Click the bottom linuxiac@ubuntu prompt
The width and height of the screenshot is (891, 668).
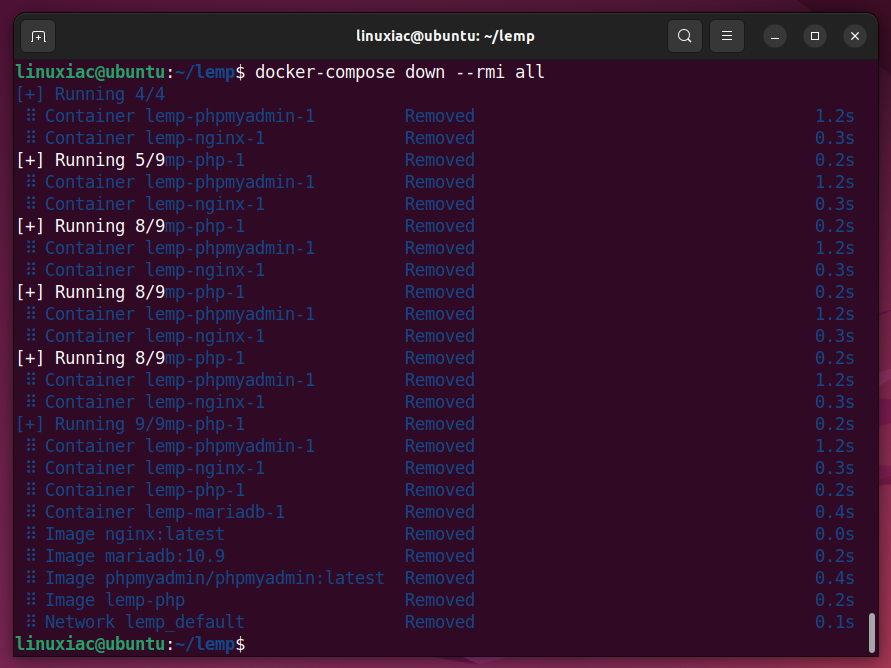[x=130, y=644]
